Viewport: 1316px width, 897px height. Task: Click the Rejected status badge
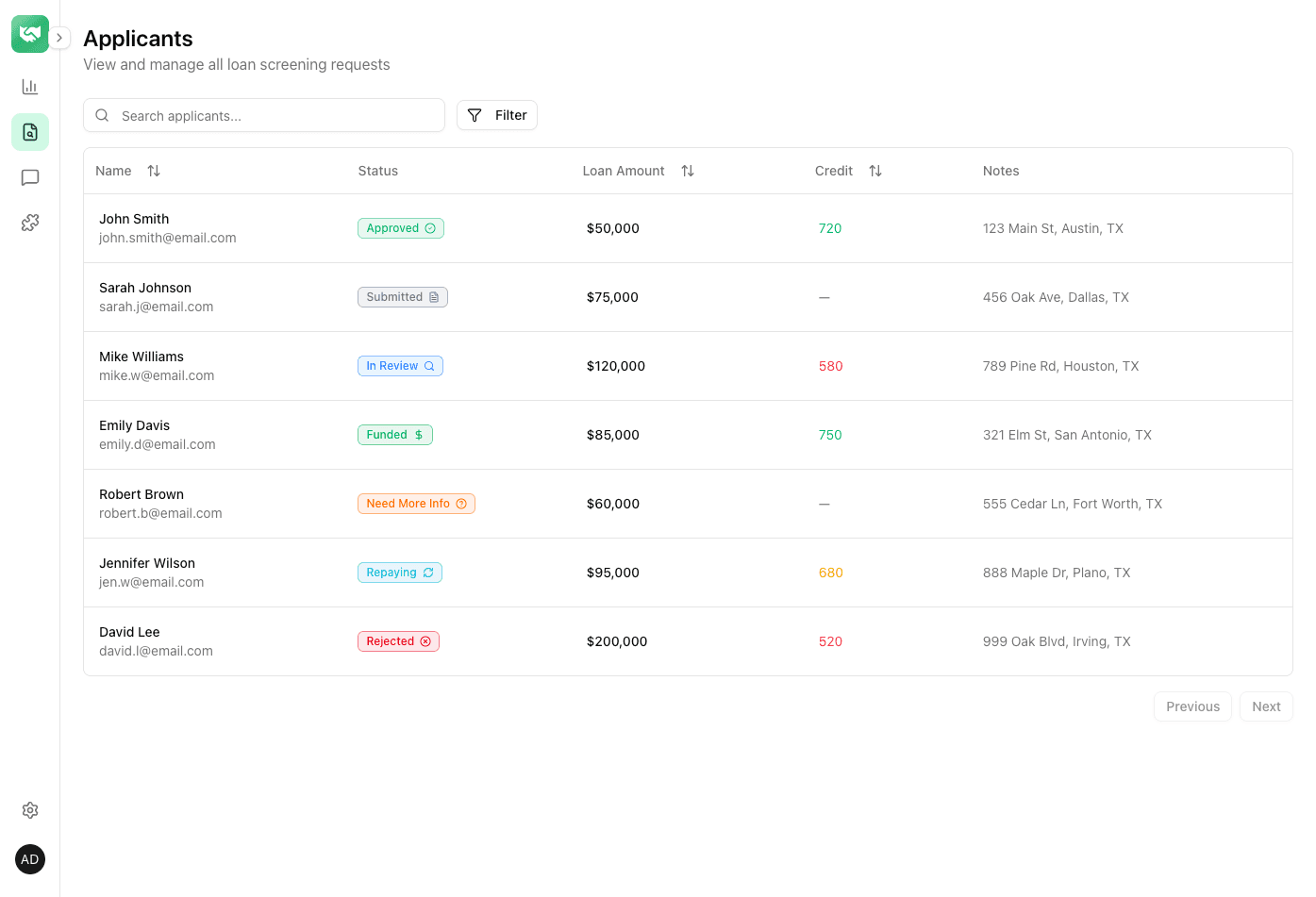pyautogui.click(x=398, y=641)
